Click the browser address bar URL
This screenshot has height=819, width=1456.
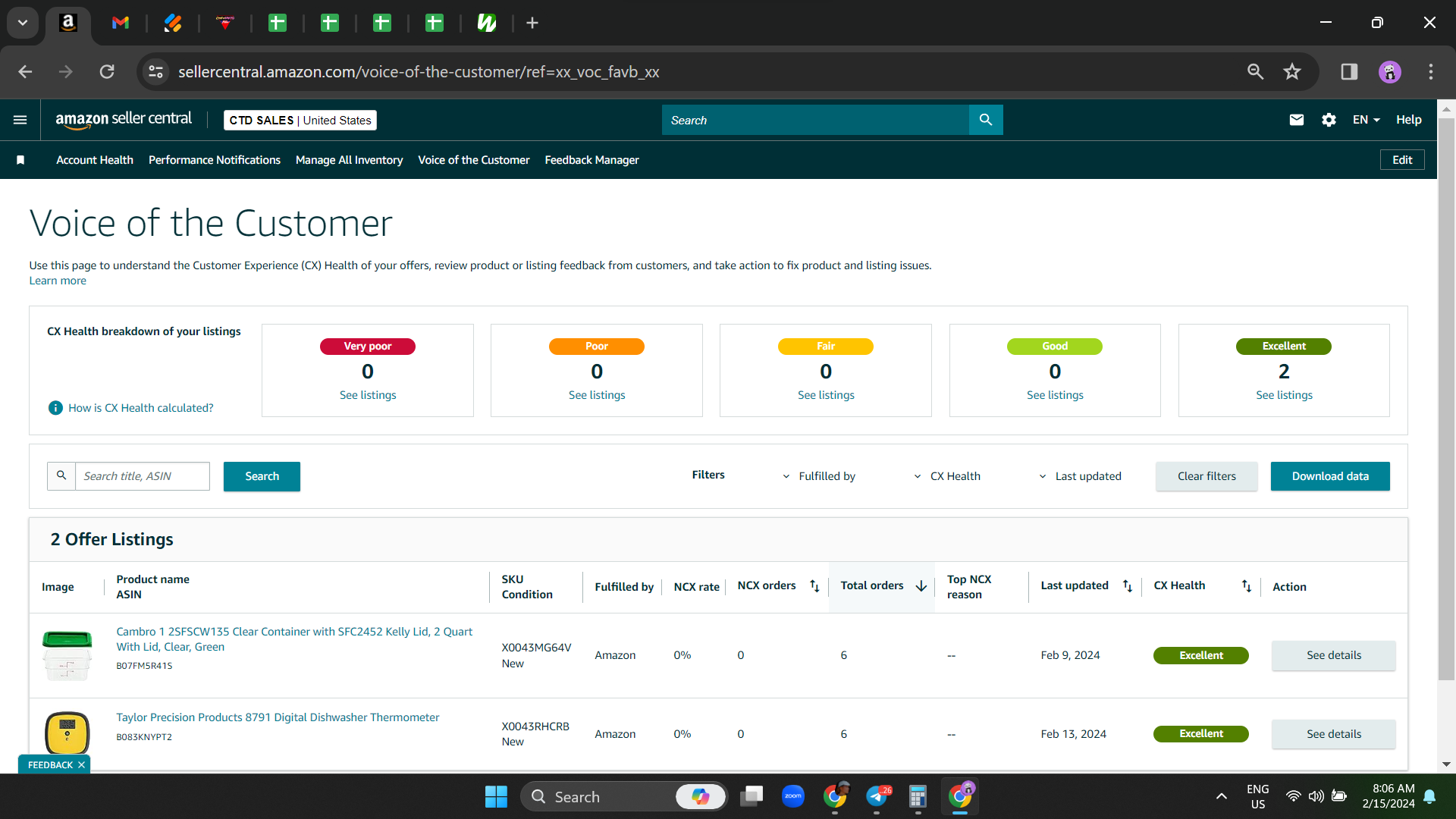point(419,72)
